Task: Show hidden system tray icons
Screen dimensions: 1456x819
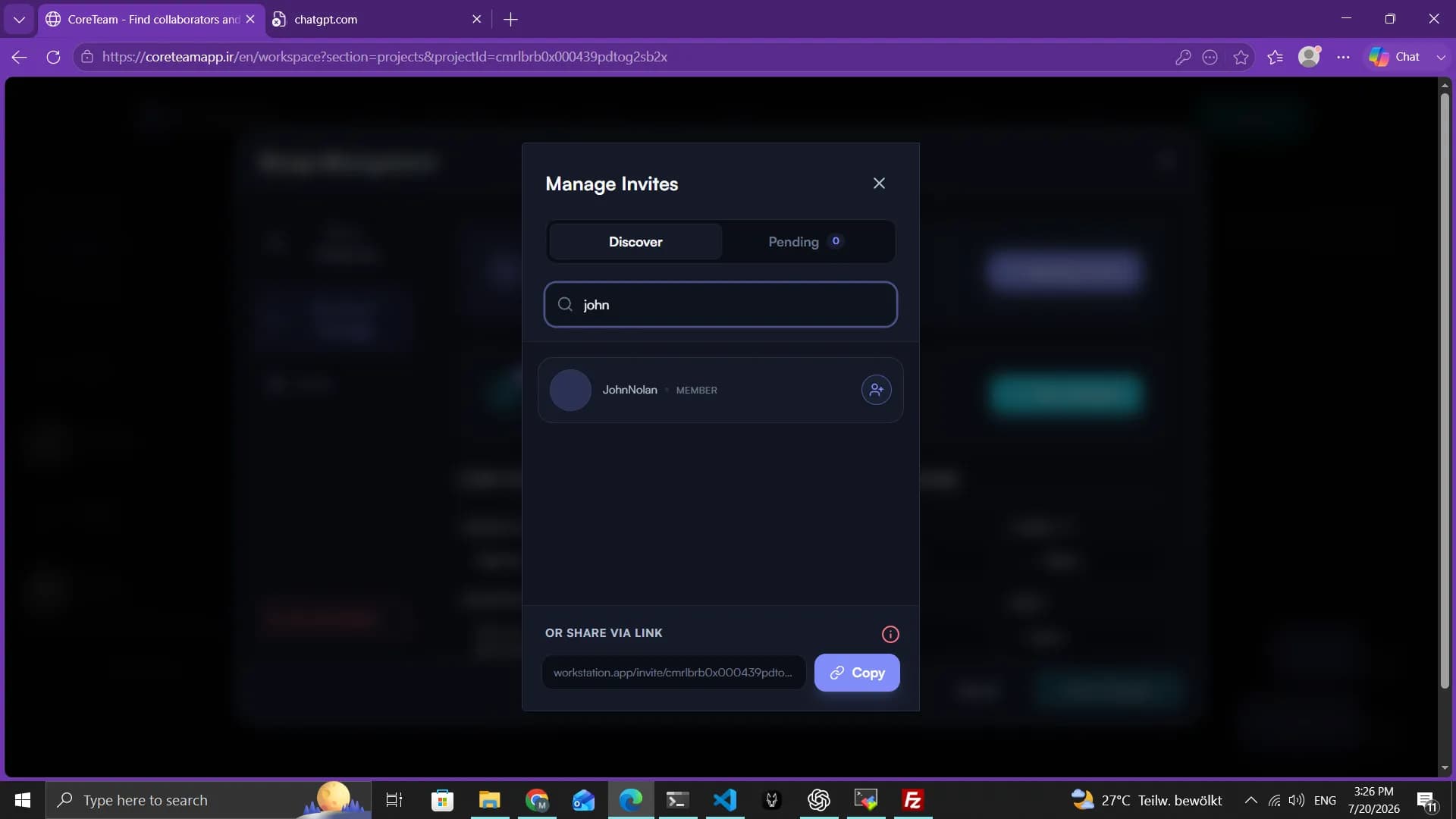Action: (x=1251, y=800)
